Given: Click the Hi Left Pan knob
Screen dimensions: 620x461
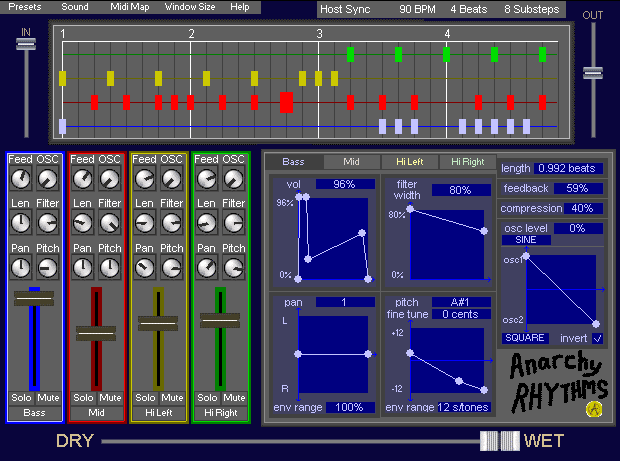Looking at the screenshot, I should coord(145,268).
